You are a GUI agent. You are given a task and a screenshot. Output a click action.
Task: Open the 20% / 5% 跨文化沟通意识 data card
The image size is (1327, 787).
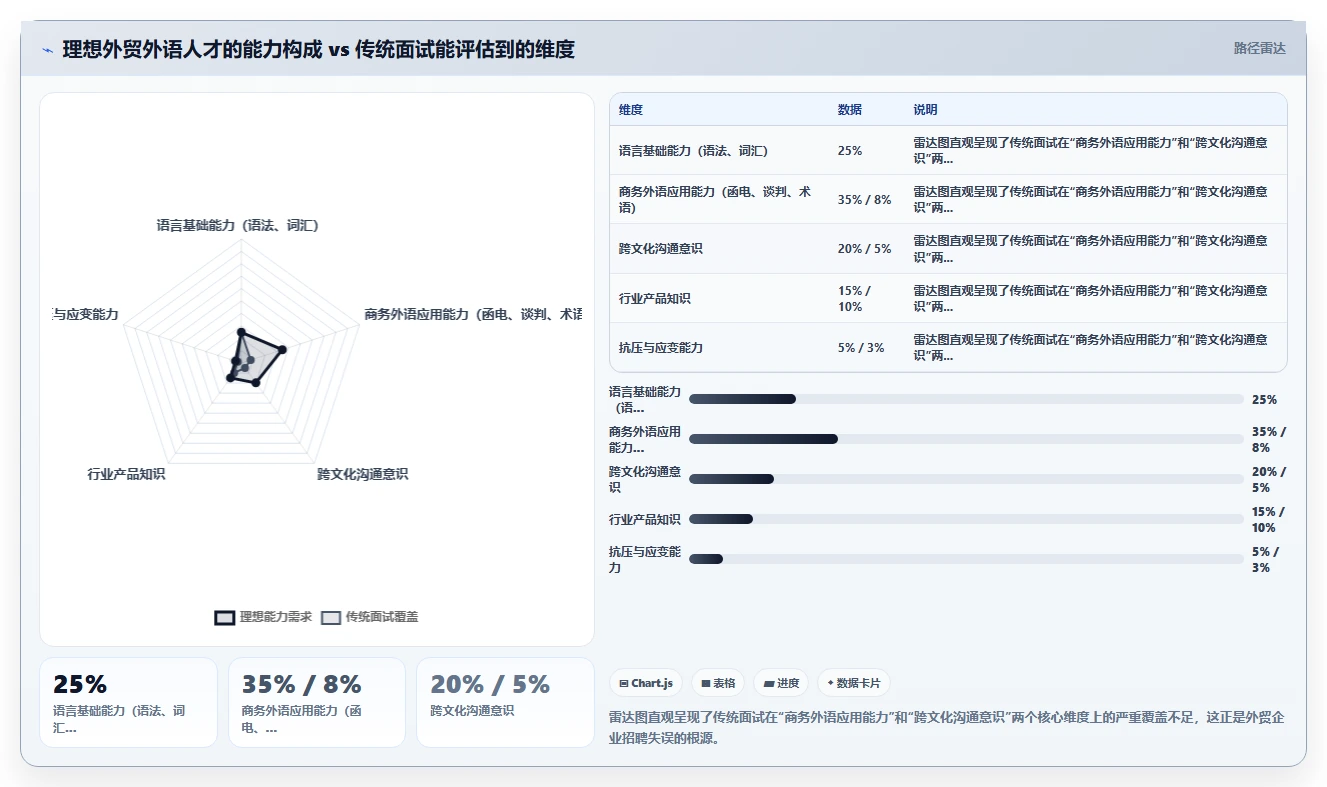tap(505, 702)
